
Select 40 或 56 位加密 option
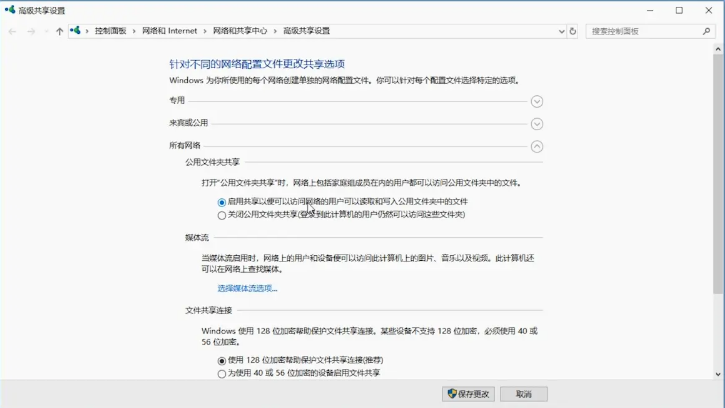click(x=222, y=373)
